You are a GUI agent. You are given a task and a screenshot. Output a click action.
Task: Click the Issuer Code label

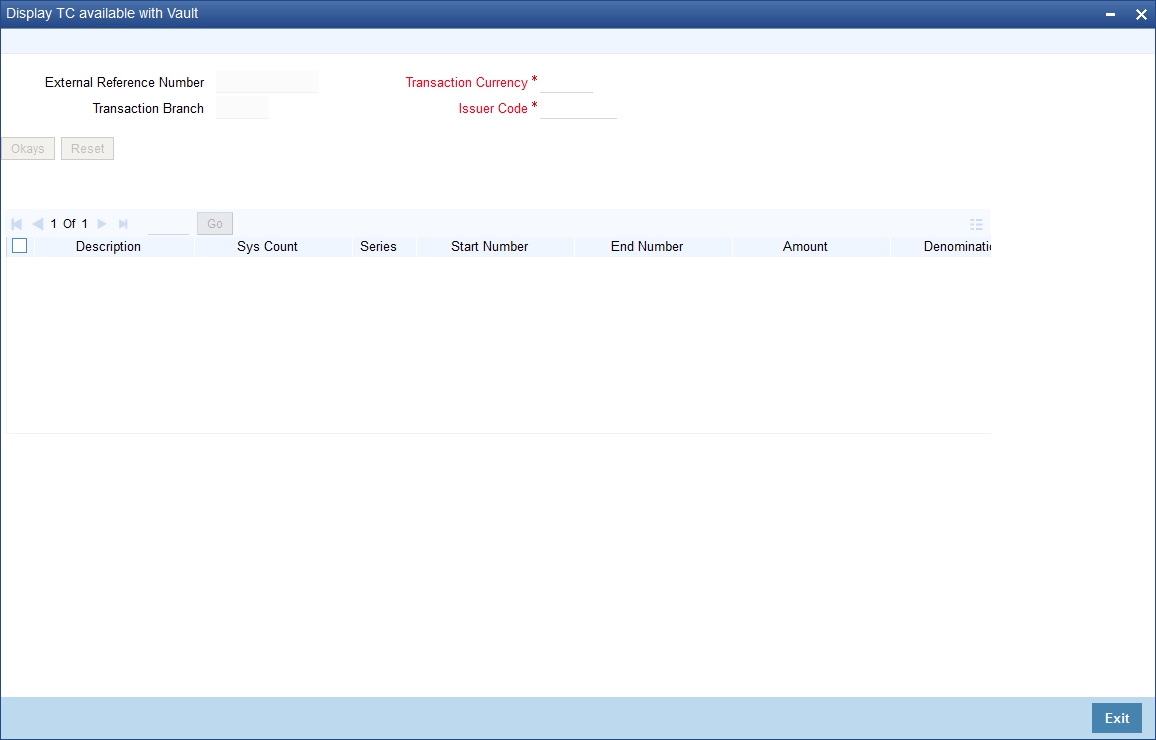493,108
